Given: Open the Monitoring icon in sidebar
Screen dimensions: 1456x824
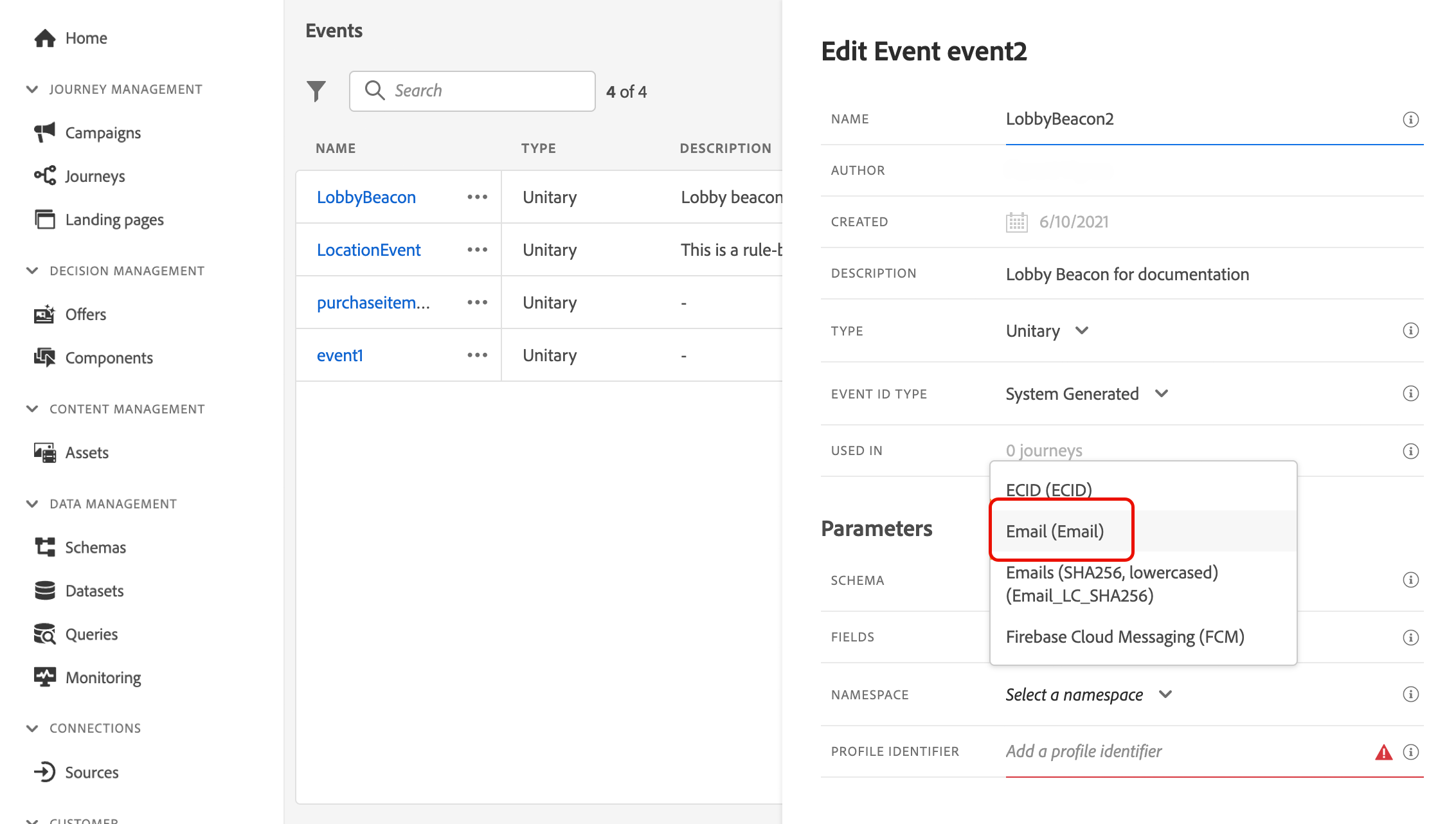Looking at the screenshot, I should [44, 677].
